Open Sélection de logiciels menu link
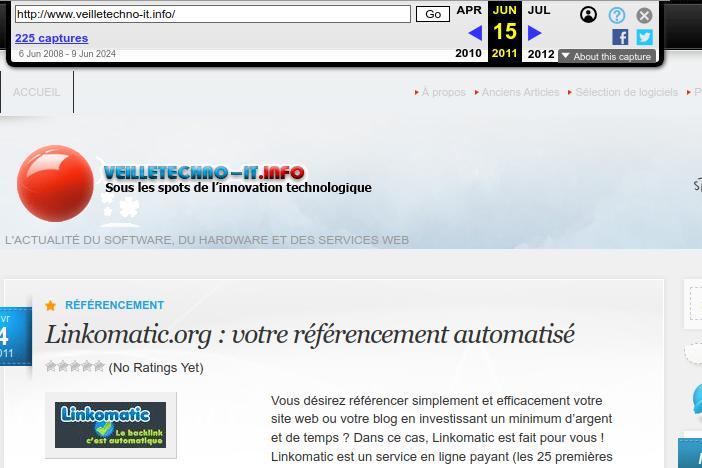The width and height of the screenshot is (702, 468). click(626, 92)
